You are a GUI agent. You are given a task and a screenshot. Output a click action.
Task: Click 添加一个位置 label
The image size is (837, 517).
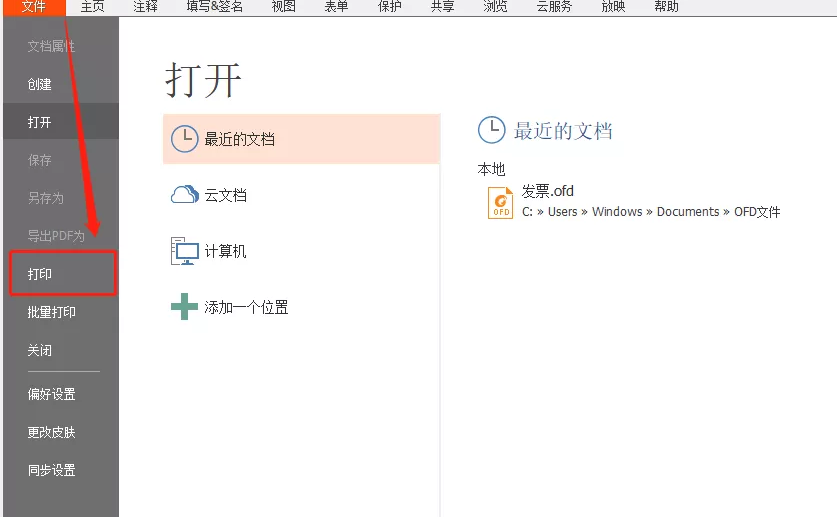pyautogui.click(x=246, y=307)
